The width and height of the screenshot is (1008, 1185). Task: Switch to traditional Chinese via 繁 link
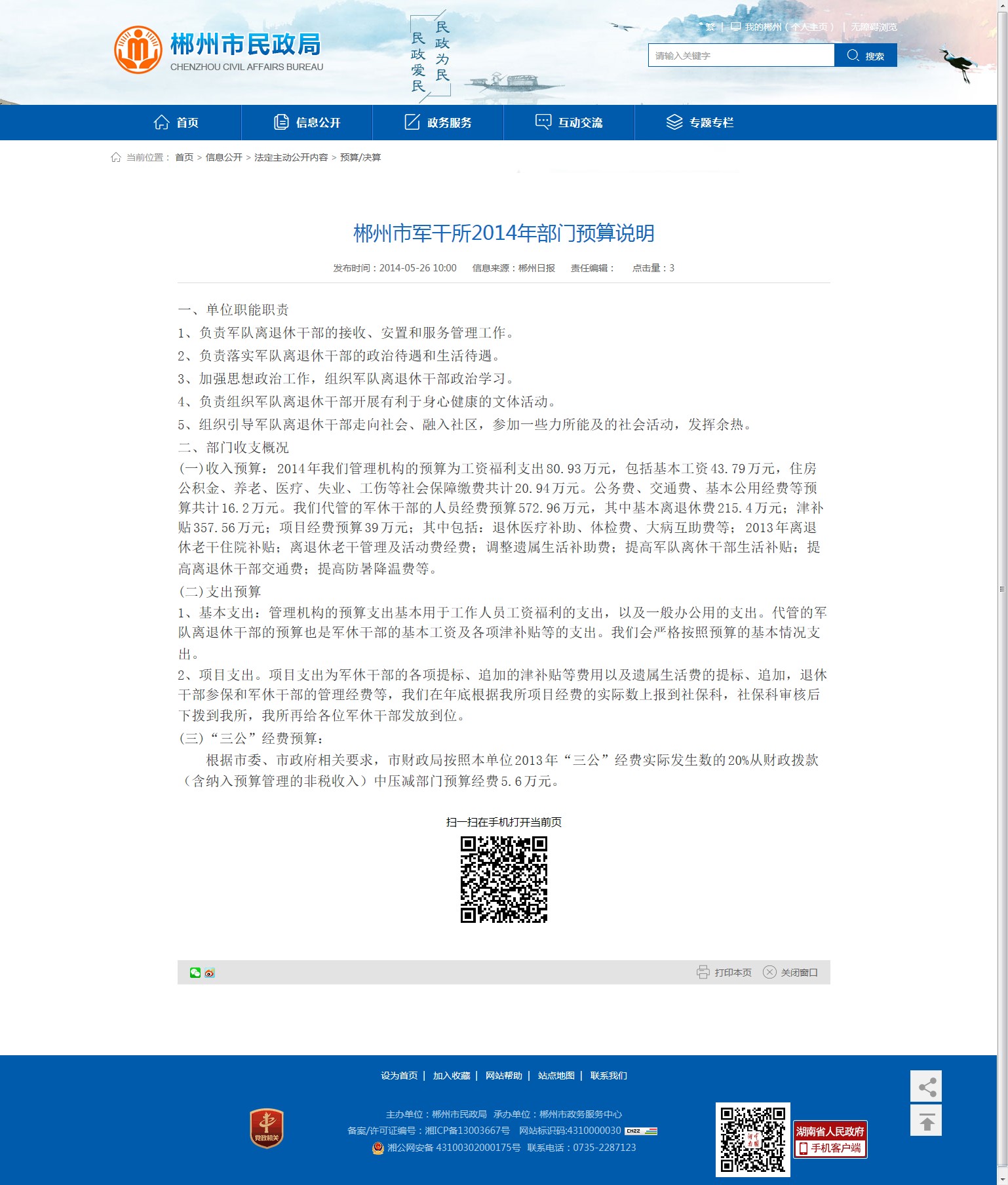(710, 27)
